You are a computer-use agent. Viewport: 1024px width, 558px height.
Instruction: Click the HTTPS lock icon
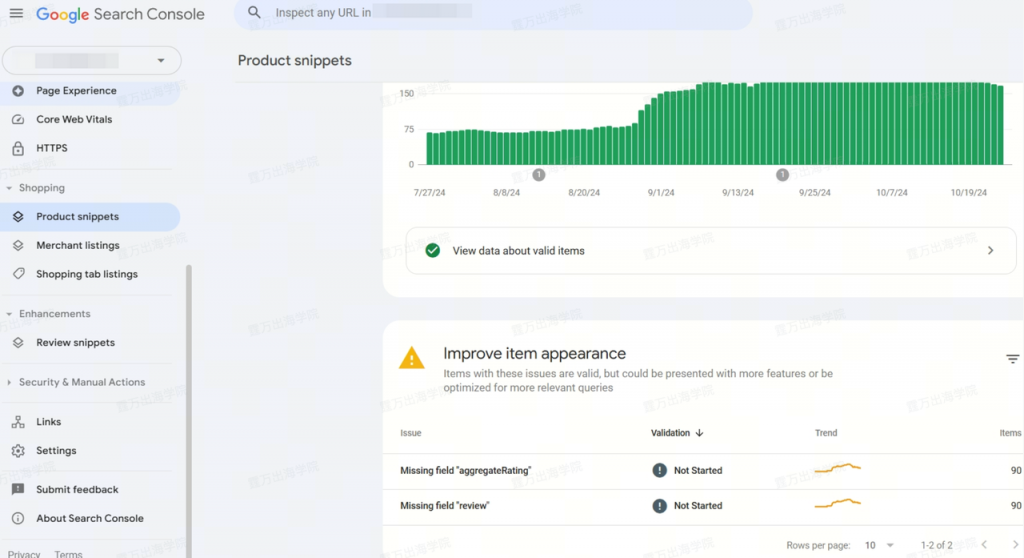pyautogui.click(x=18, y=148)
